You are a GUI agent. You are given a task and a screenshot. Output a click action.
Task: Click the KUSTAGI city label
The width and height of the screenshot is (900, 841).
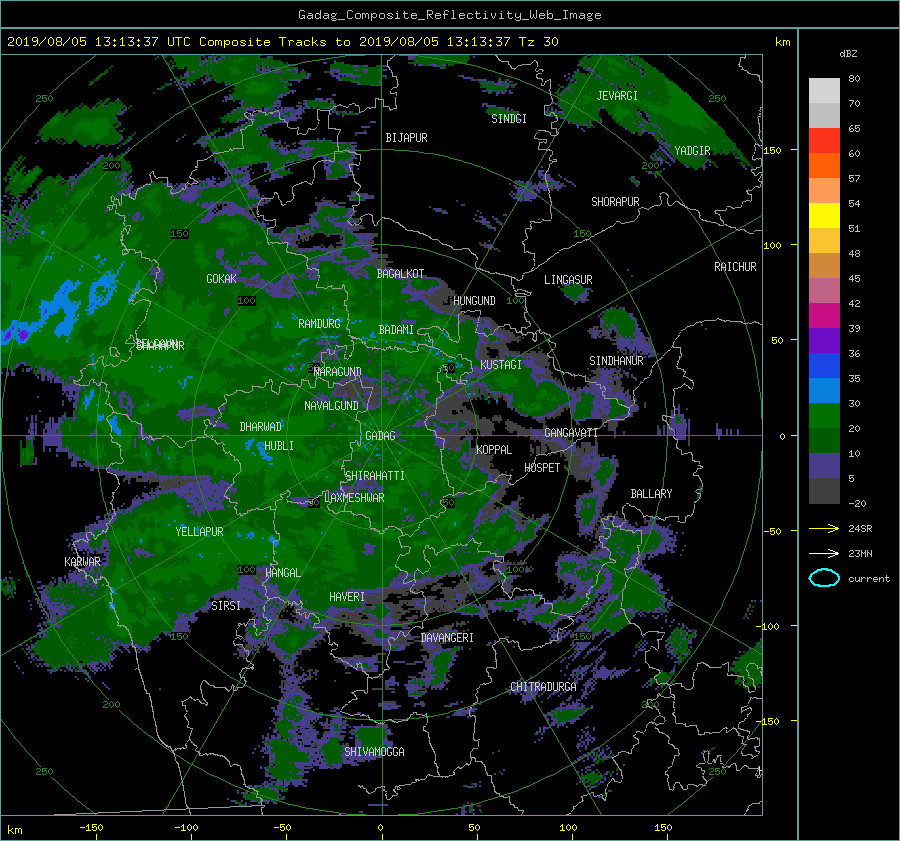coord(501,365)
